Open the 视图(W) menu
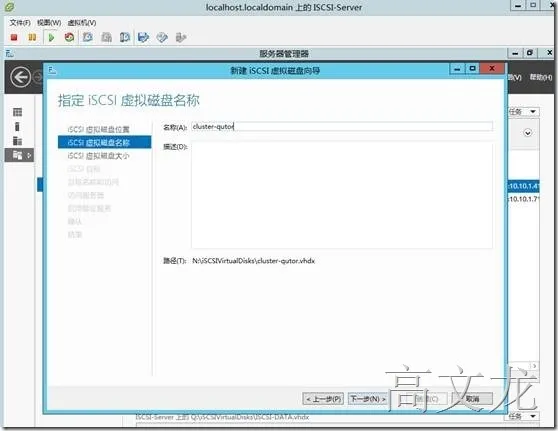The width and height of the screenshot is (558, 431). click(x=49, y=23)
